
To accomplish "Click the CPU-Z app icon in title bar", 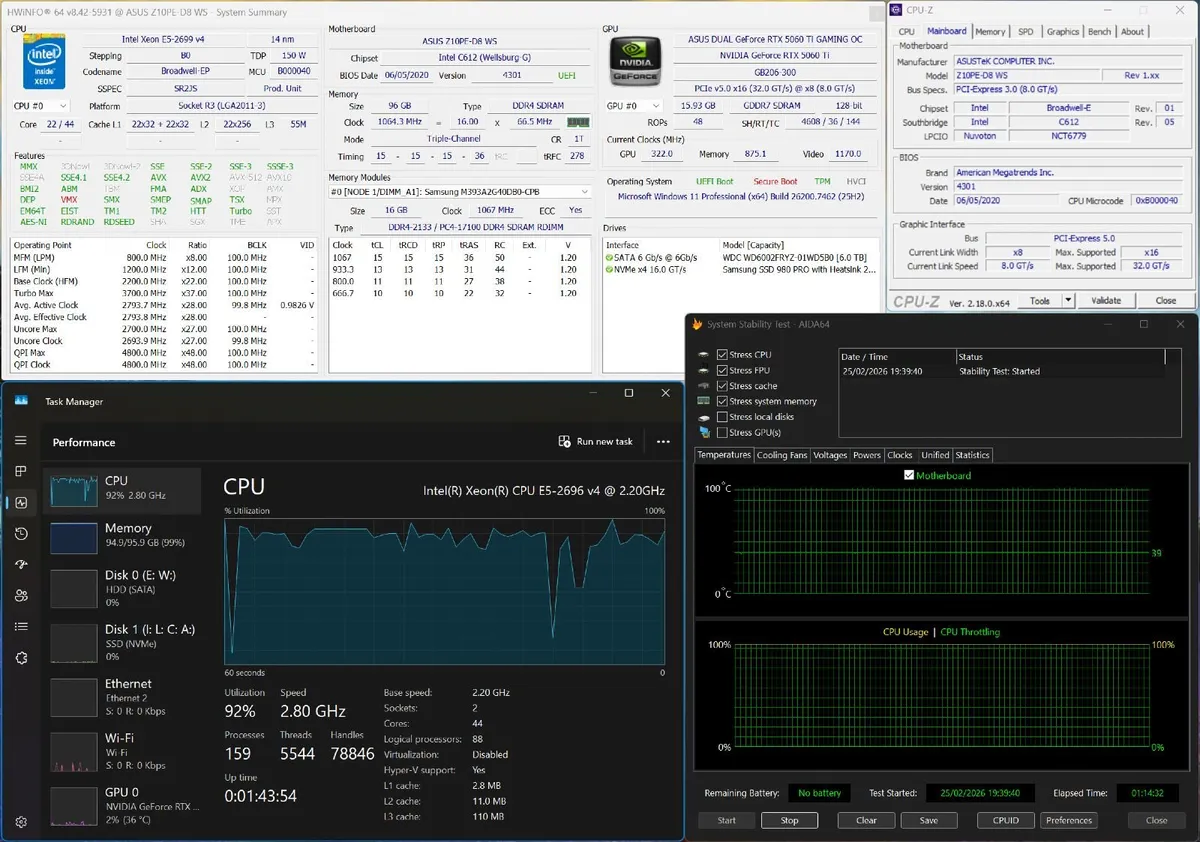I will point(895,11).
